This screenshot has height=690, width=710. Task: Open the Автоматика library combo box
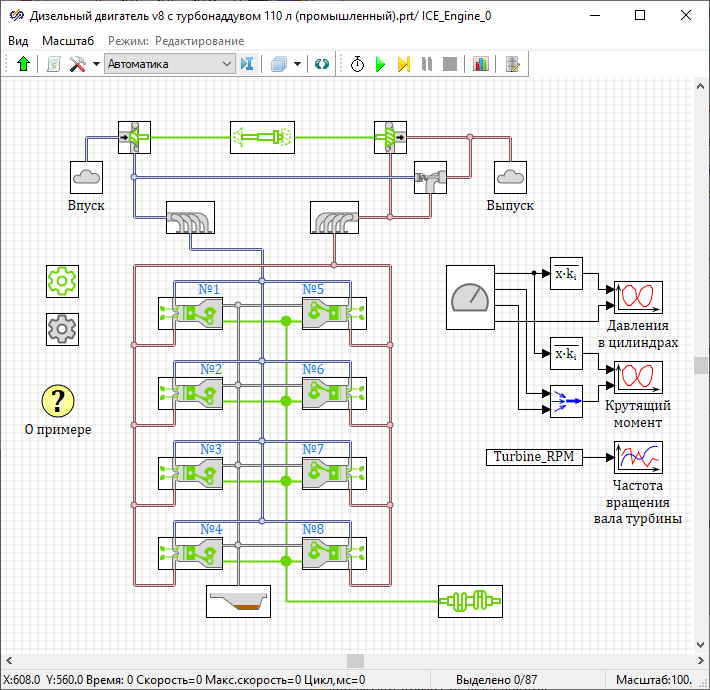(169, 64)
